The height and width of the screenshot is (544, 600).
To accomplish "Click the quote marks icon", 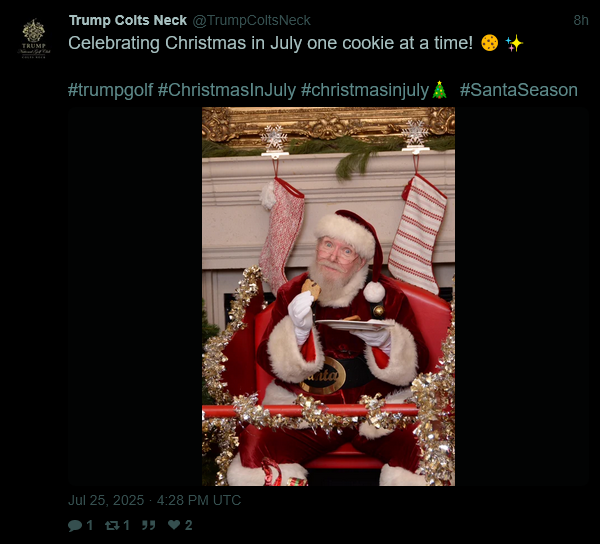I will coord(148,525).
